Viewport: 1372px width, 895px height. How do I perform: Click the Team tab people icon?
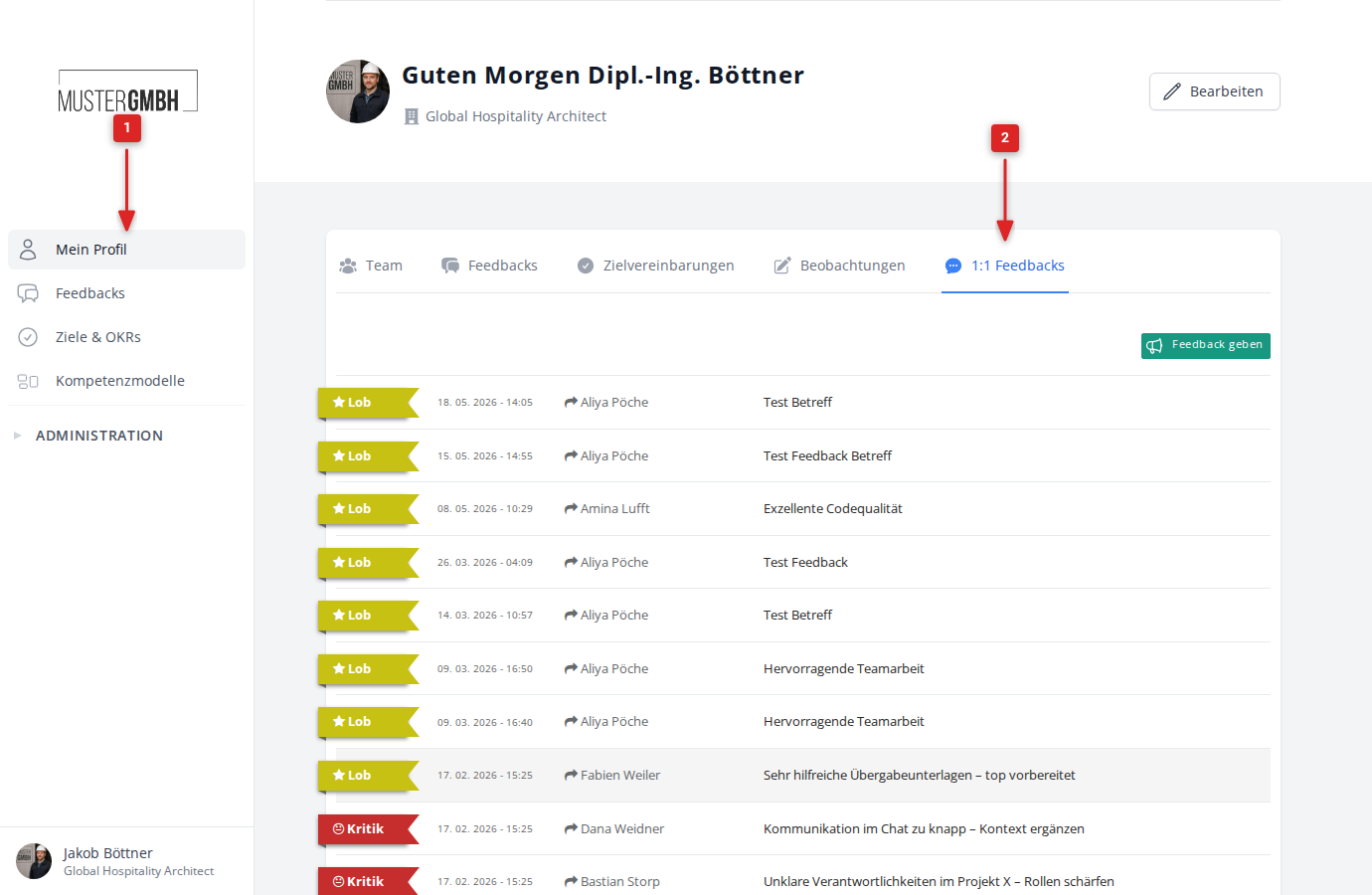click(x=348, y=266)
